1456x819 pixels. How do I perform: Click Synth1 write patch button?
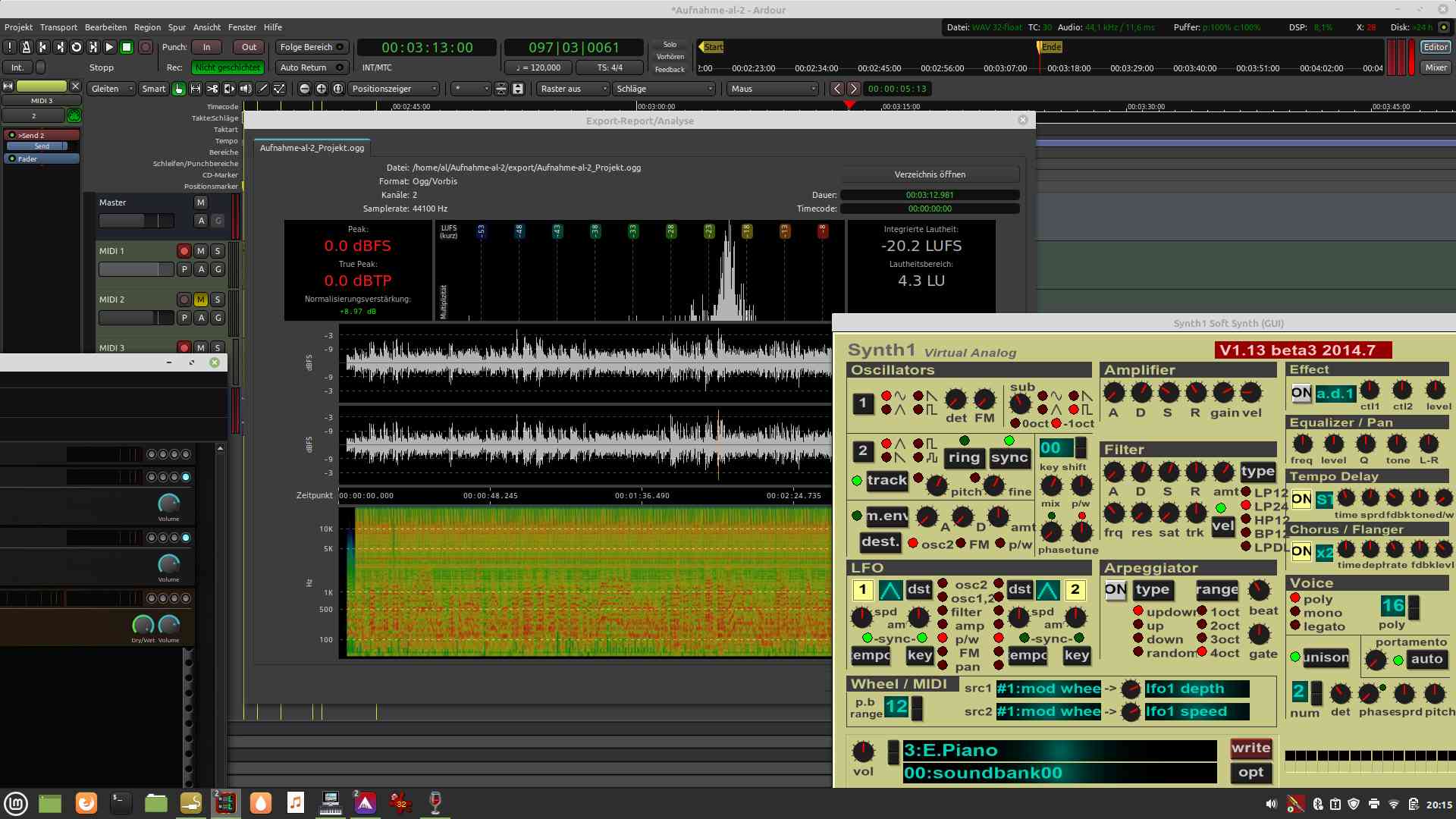(x=1250, y=748)
